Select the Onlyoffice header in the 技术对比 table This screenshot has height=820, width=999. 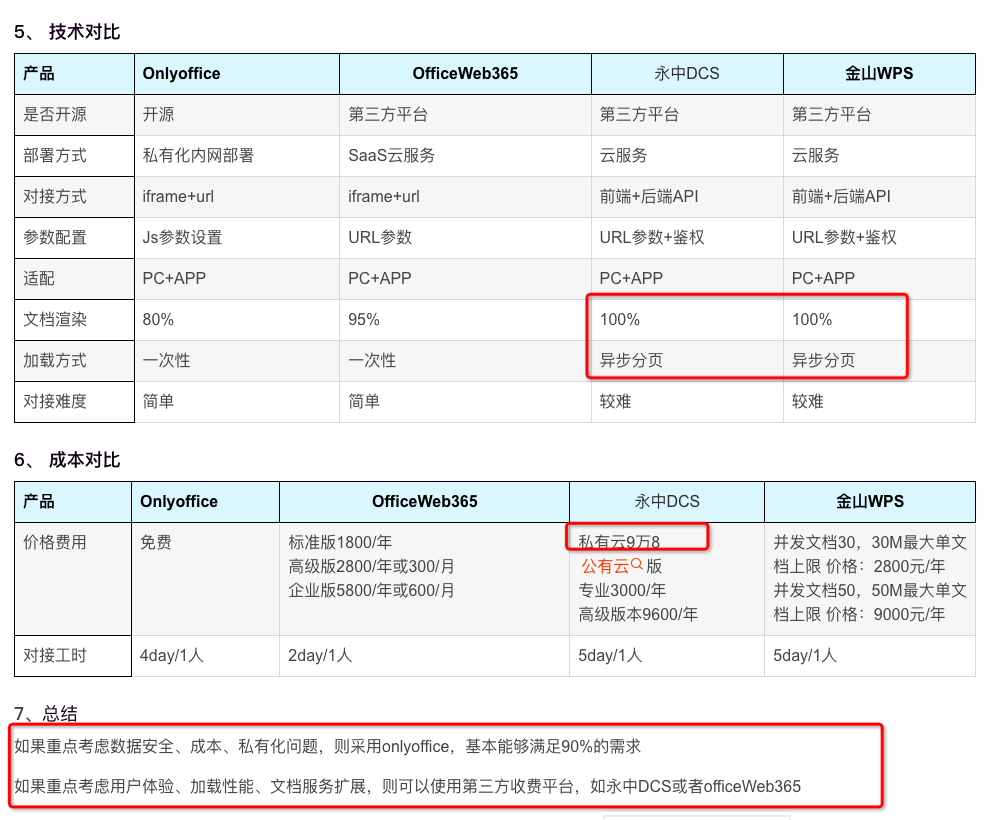click(x=181, y=74)
